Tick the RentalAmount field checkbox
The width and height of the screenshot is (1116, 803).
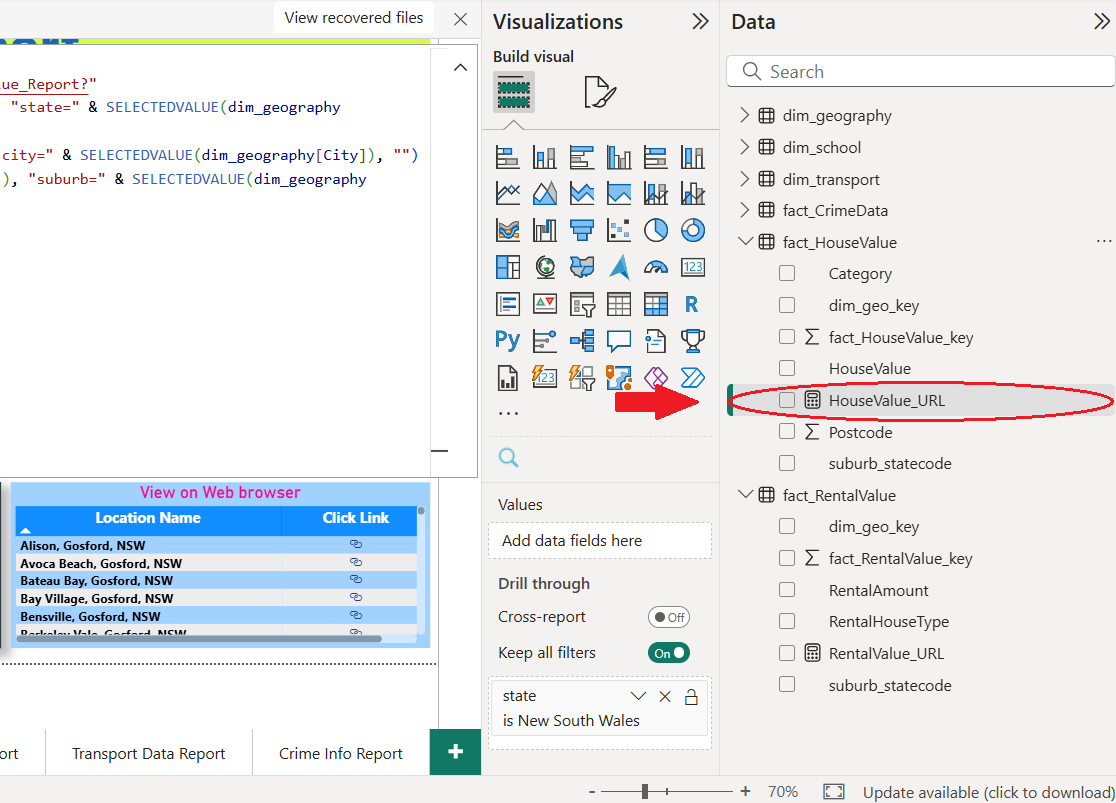[x=787, y=591]
